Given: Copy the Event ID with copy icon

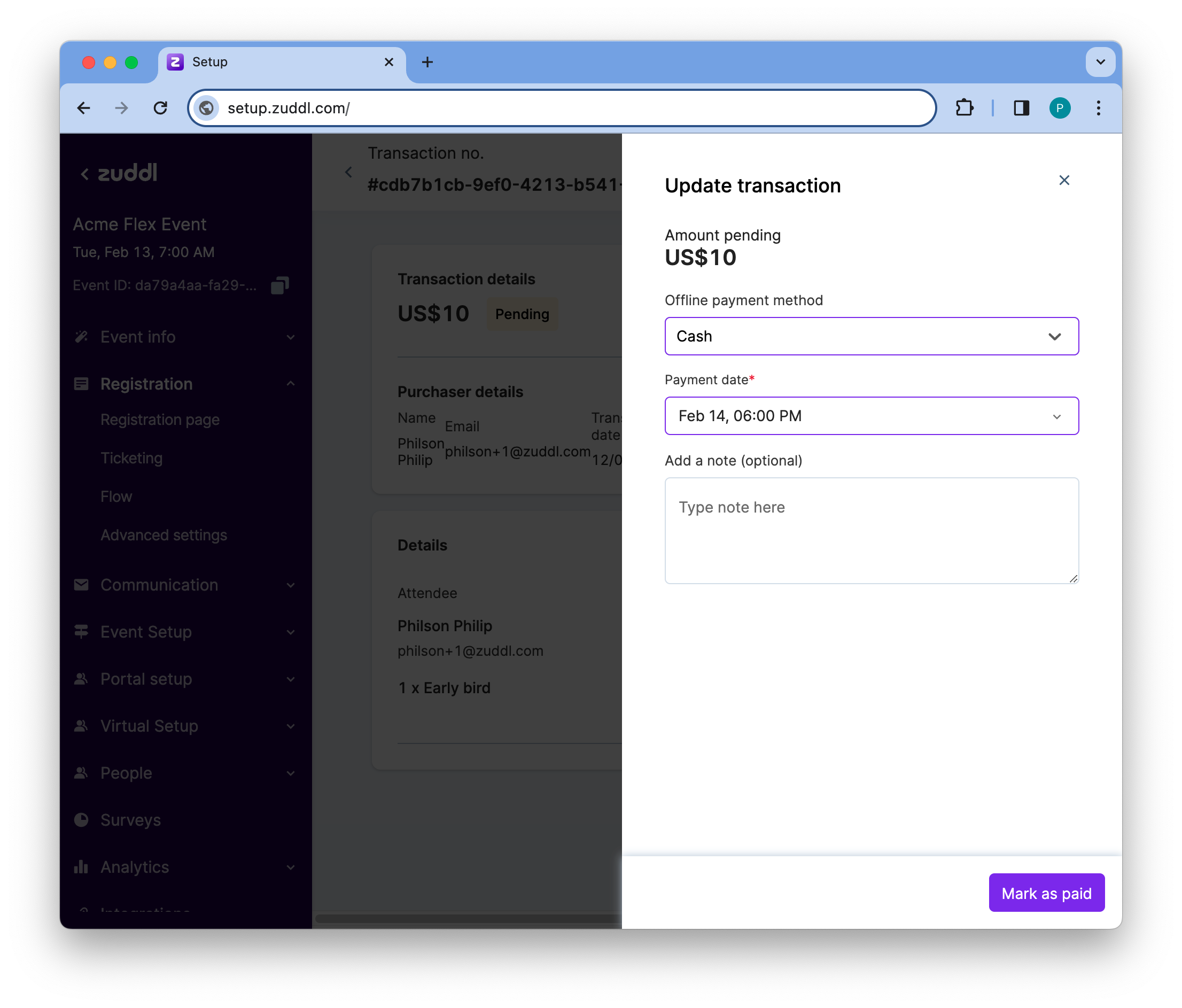Looking at the screenshot, I should coord(279,285).
